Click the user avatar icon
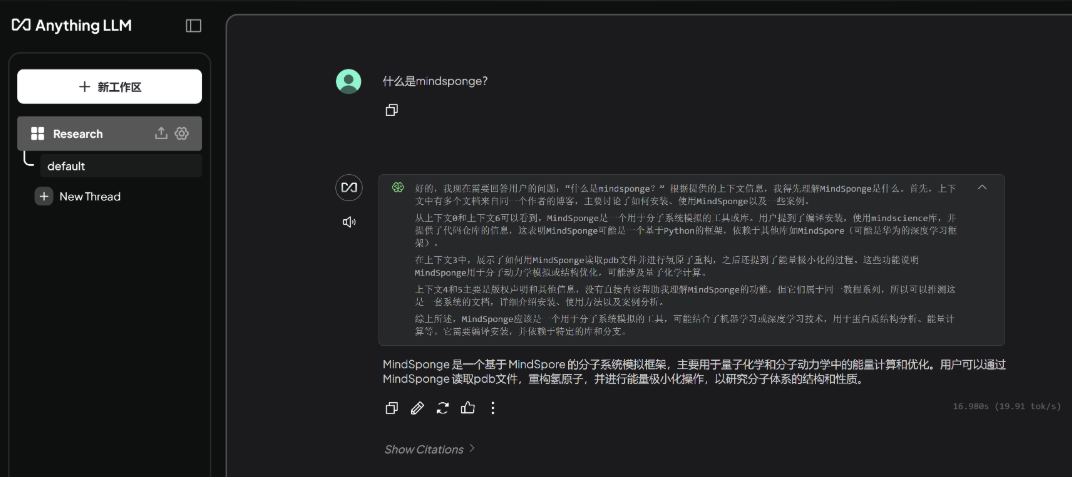The image size is (1072, 477). coord(349,81)
